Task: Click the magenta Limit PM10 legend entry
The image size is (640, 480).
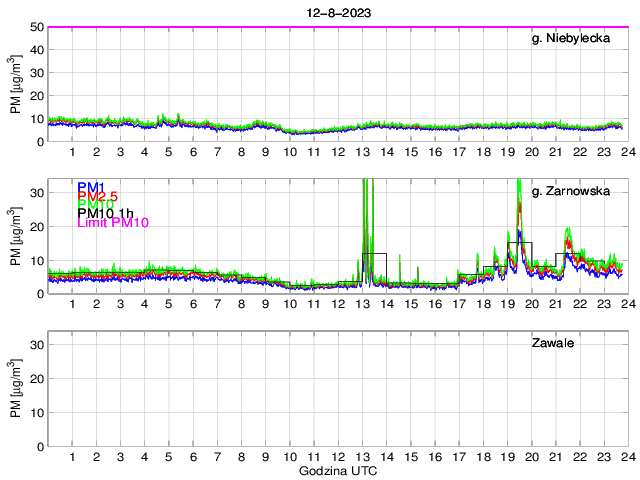Action: tap(112, 223)
